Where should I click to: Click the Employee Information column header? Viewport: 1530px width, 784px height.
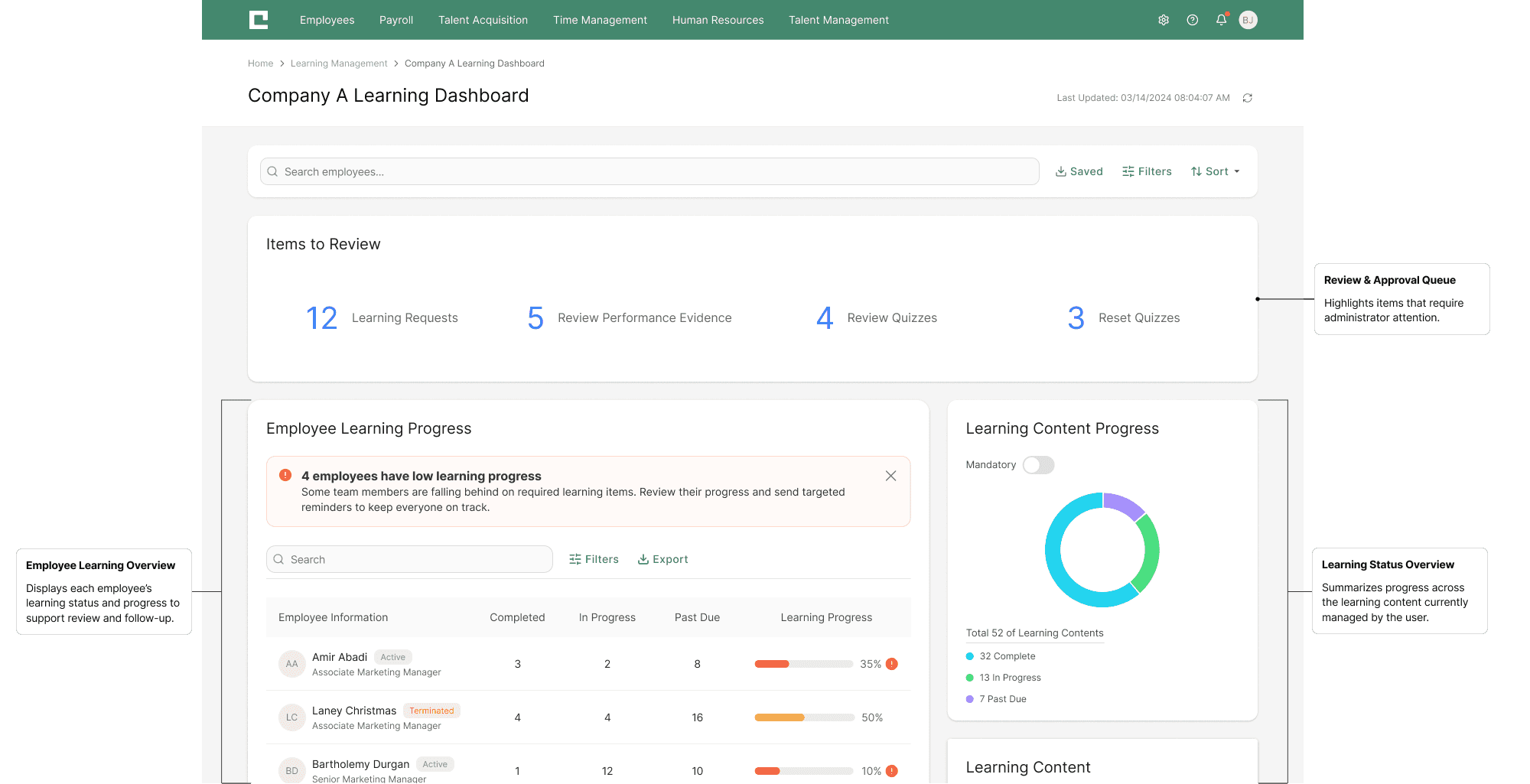[334, 617]
